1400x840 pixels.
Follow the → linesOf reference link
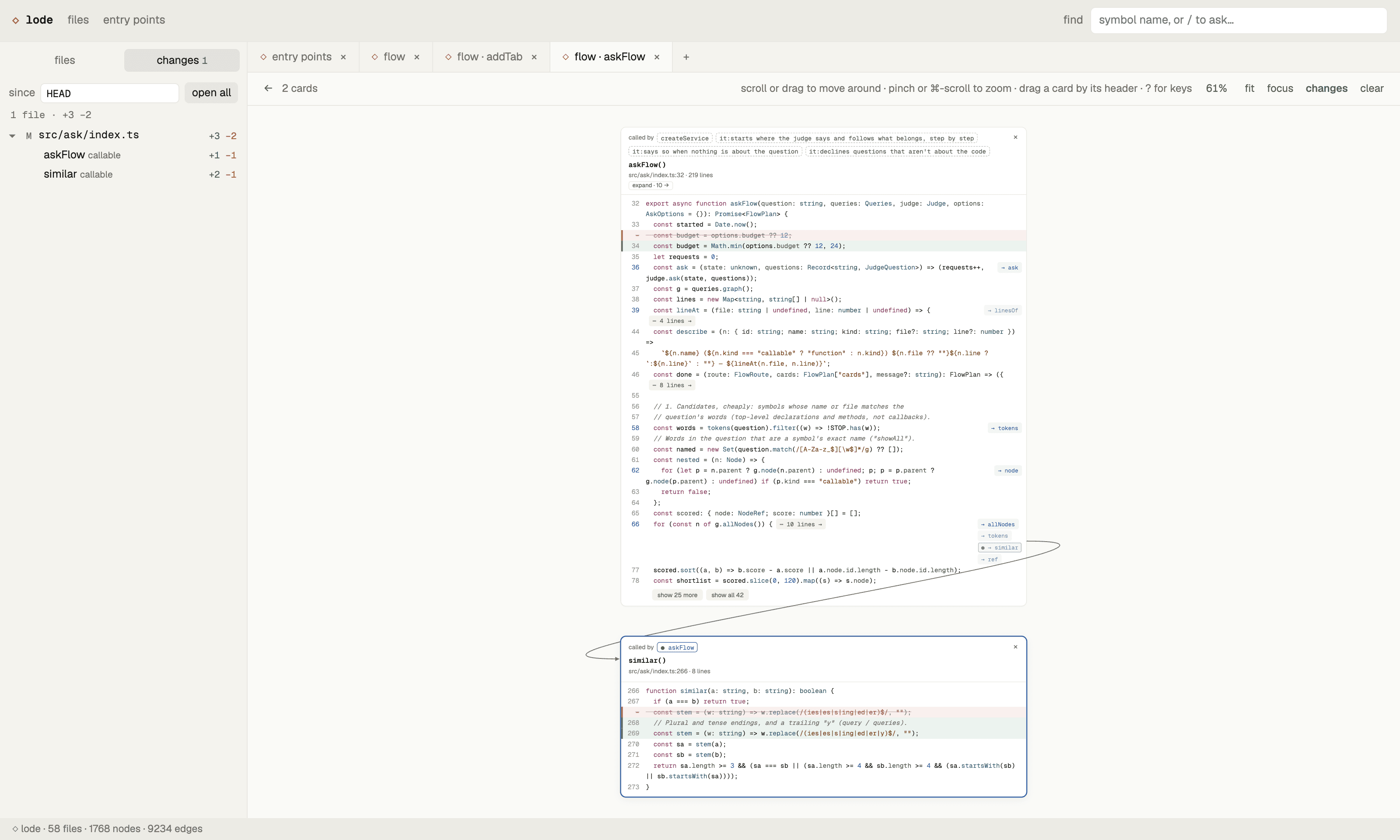click(x=1002, y=311)
